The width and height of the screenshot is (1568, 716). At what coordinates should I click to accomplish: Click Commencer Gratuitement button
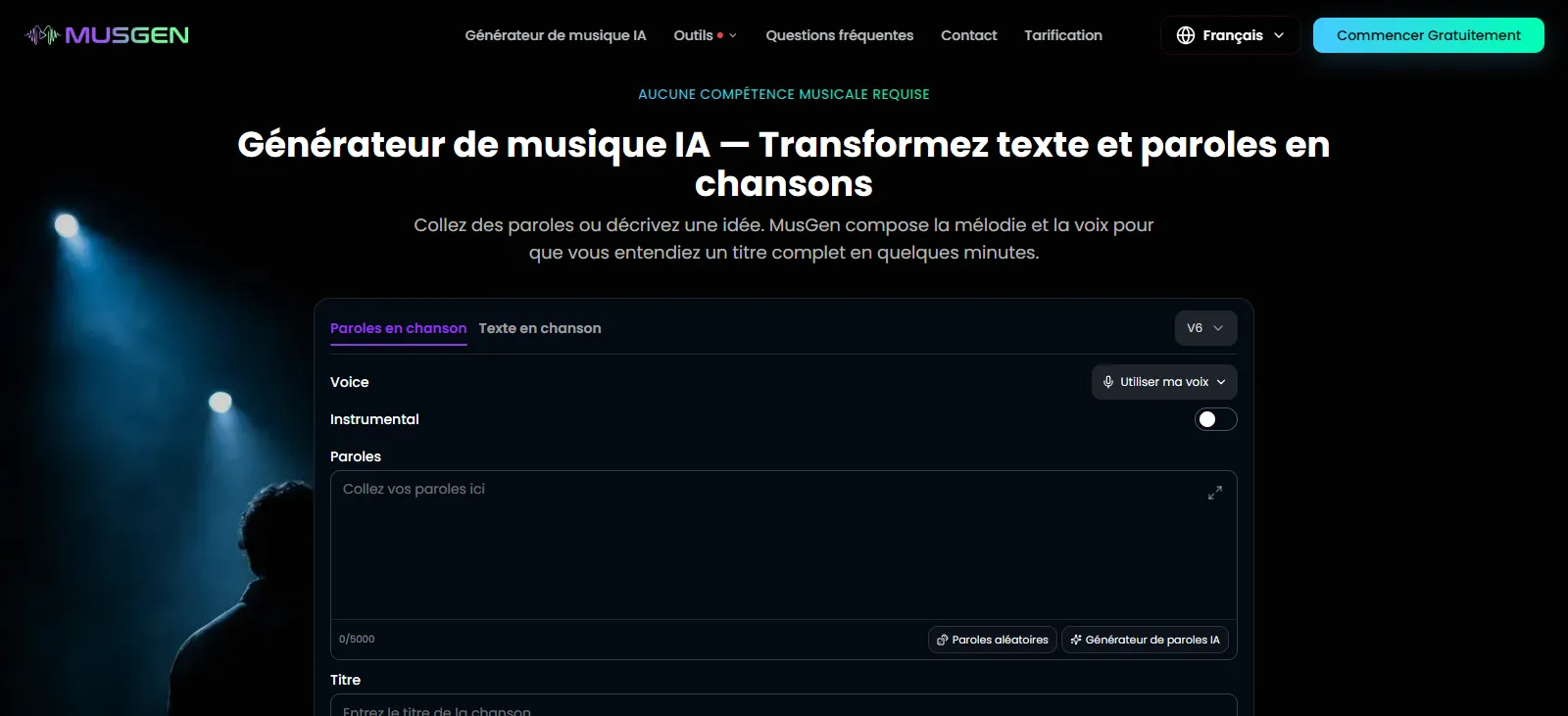click(x=1429, y=35)
